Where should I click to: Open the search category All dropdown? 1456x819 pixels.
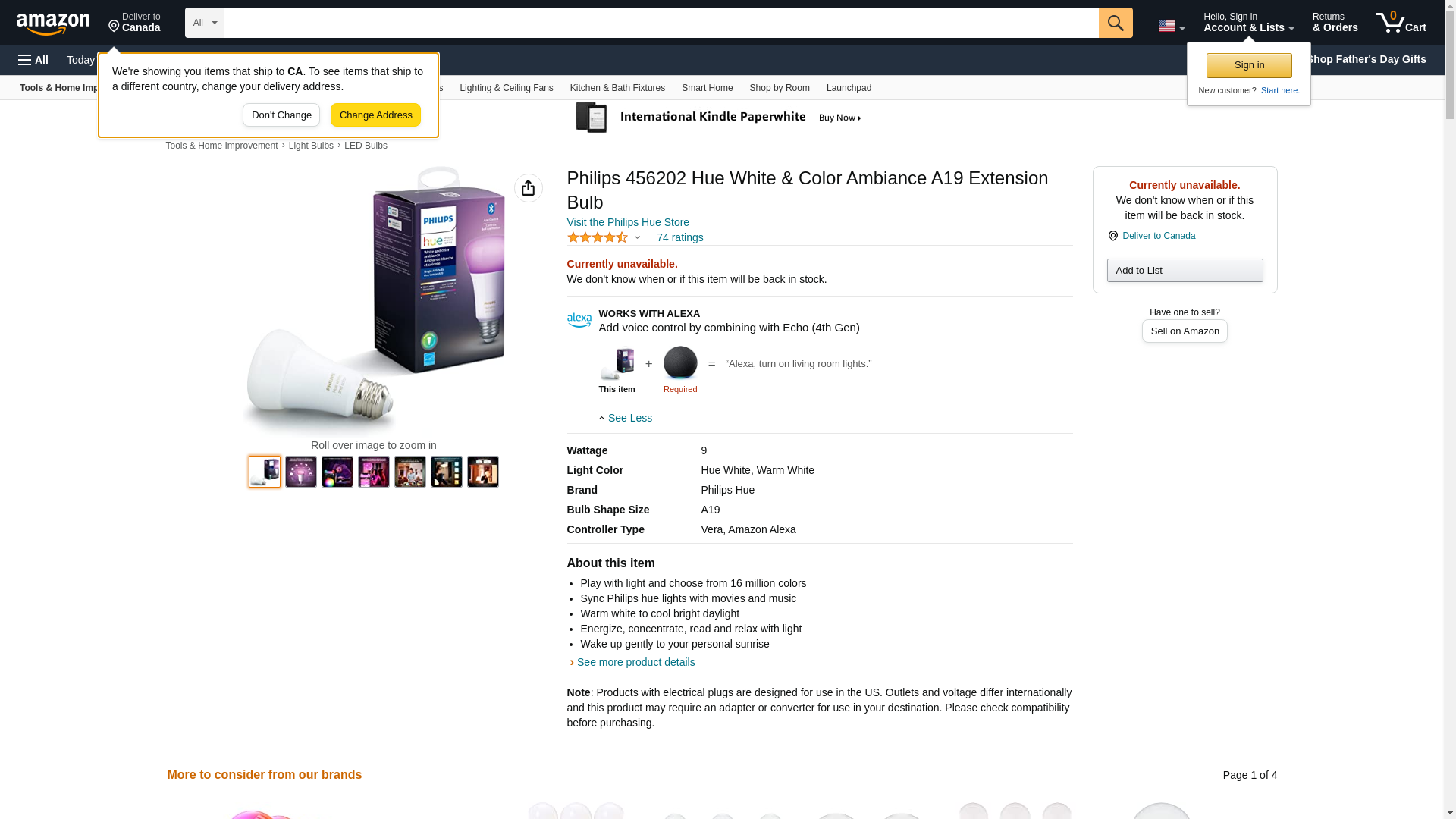point(204,23)
